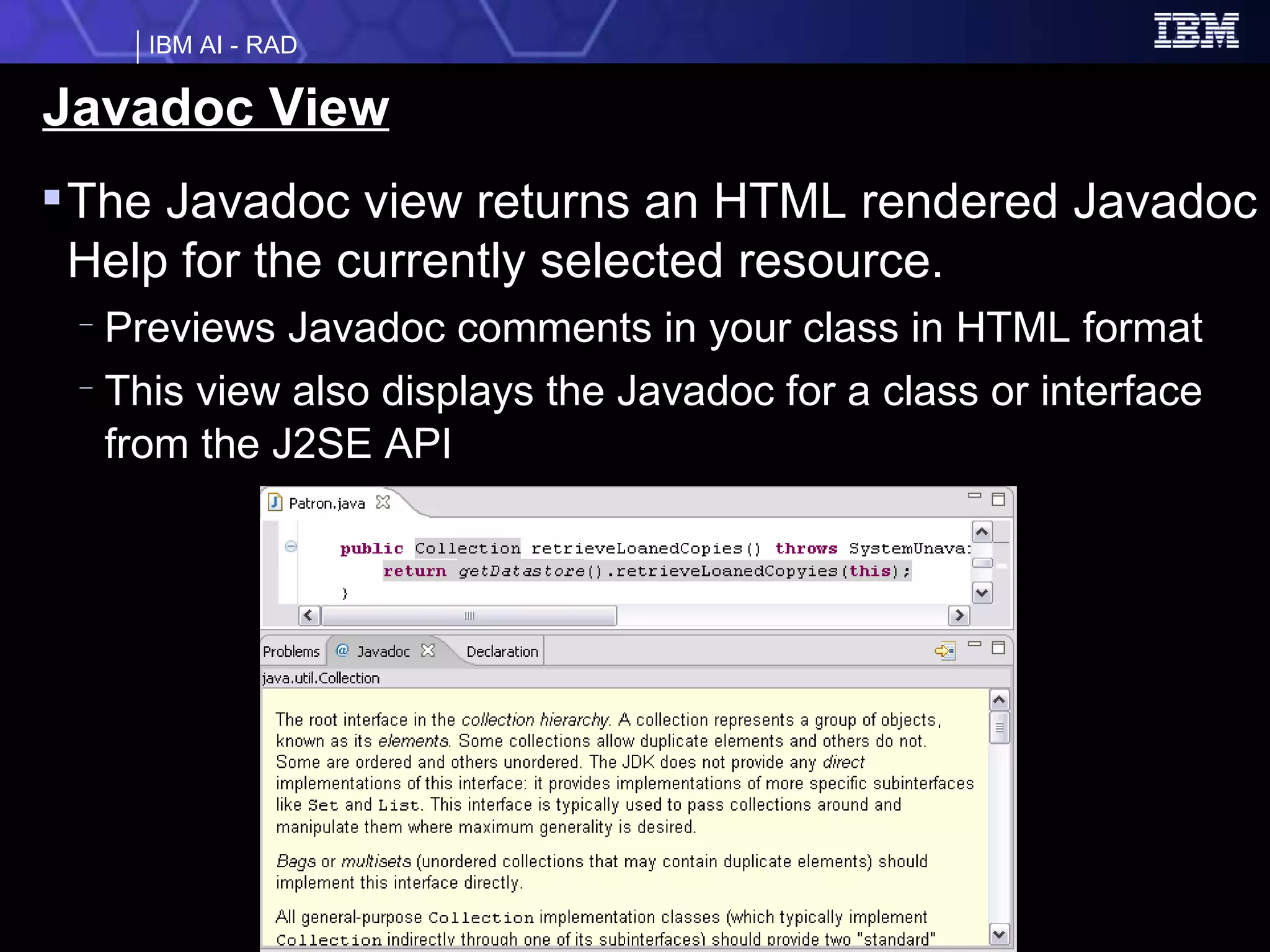The image size is (1270, 952).
Task: Close the Patron.java editor tab
Action: [383, 502]
